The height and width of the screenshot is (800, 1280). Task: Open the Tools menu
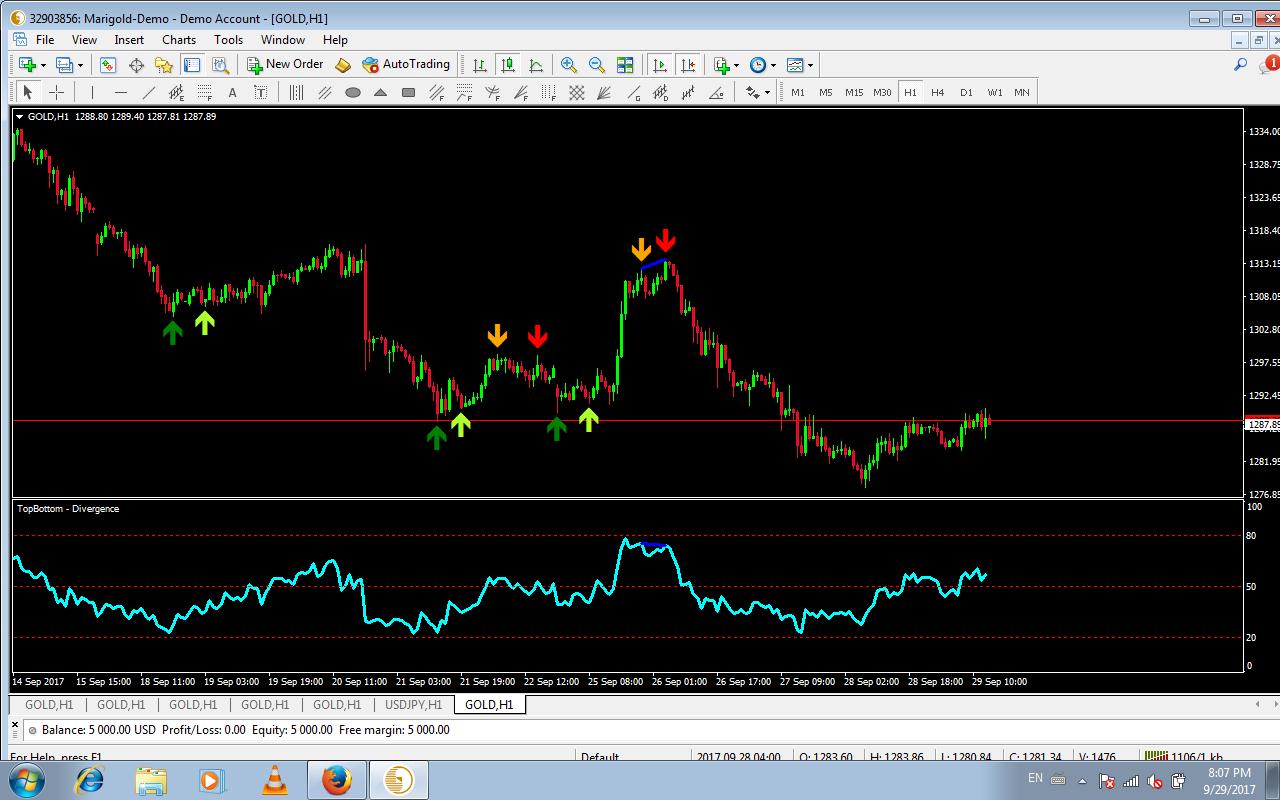(x=228, y=40)
